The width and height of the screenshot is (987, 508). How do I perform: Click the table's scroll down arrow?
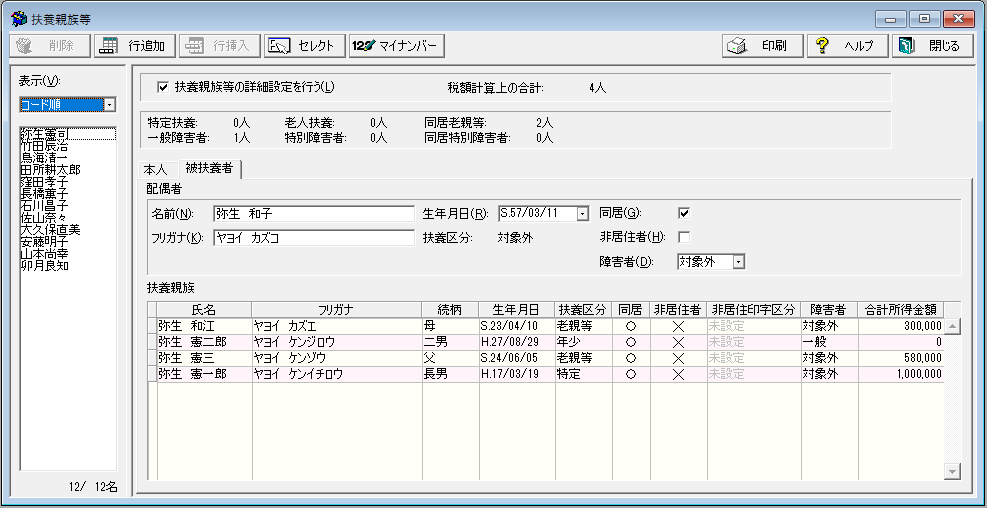tap(952, 471)
